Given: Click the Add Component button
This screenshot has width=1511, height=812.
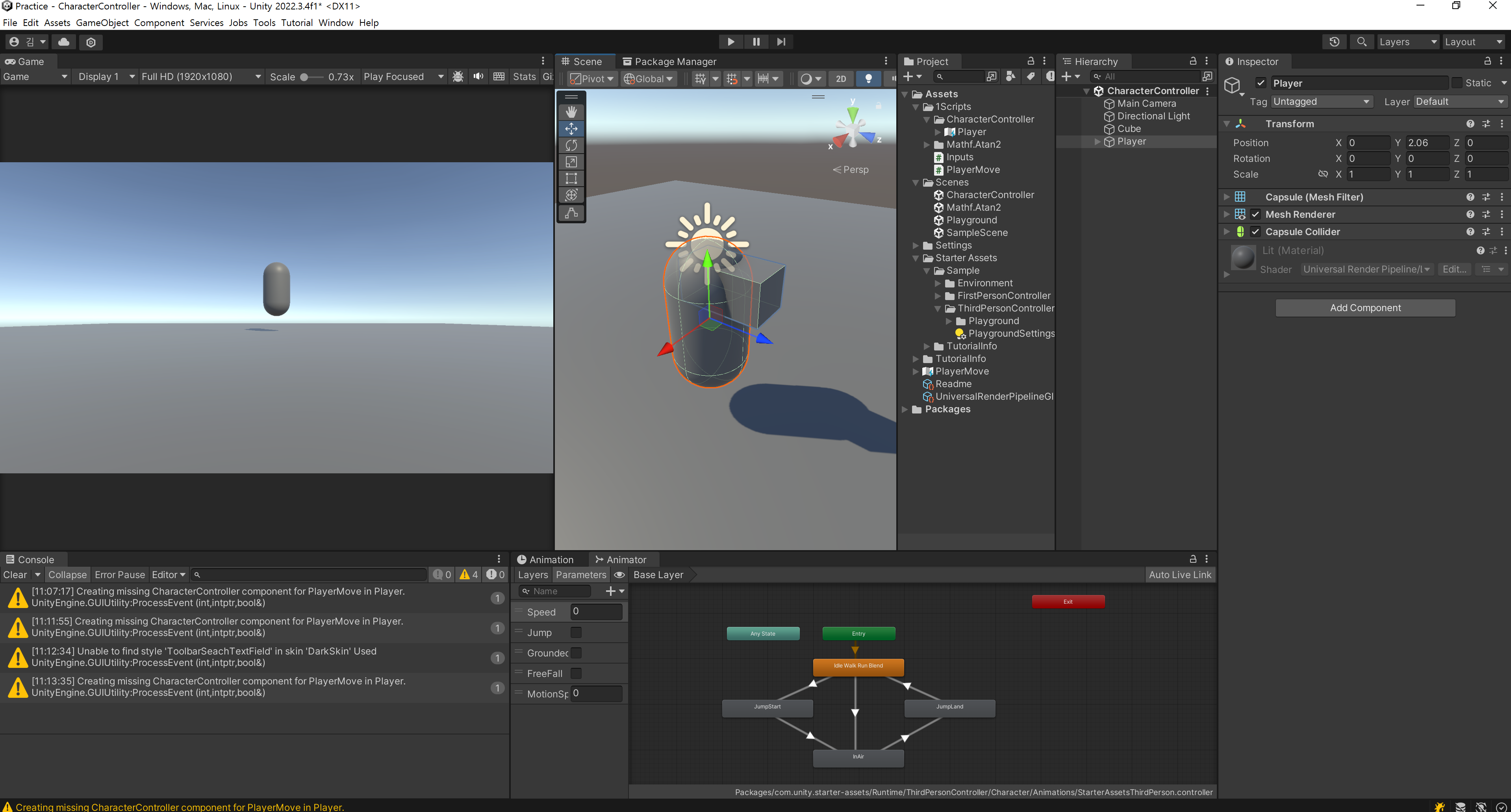Looking at the screenshot, I should (1365, 308).
